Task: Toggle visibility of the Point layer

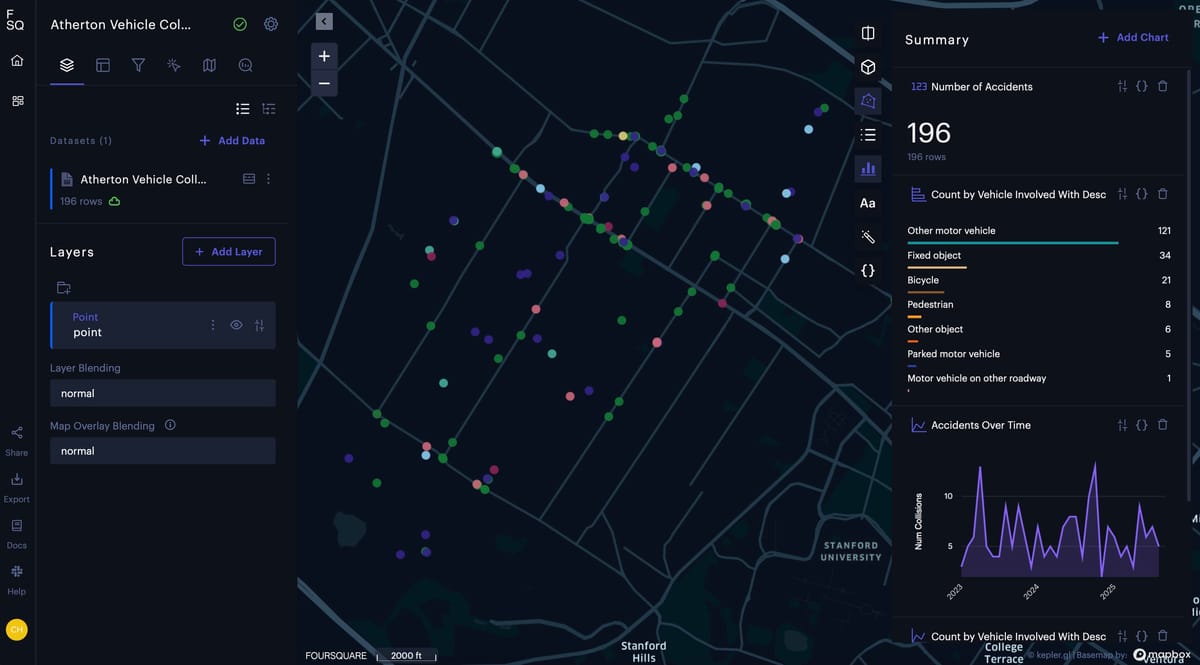Action: [x=236, y=325]
